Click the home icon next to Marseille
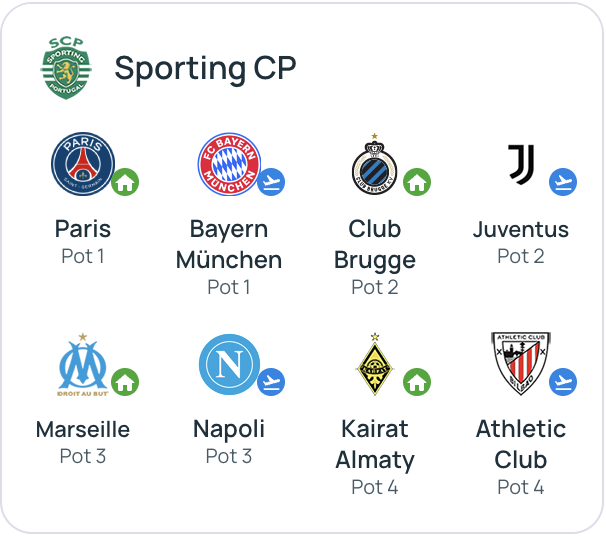Viewport: 606px width, 538px height. 125,382
